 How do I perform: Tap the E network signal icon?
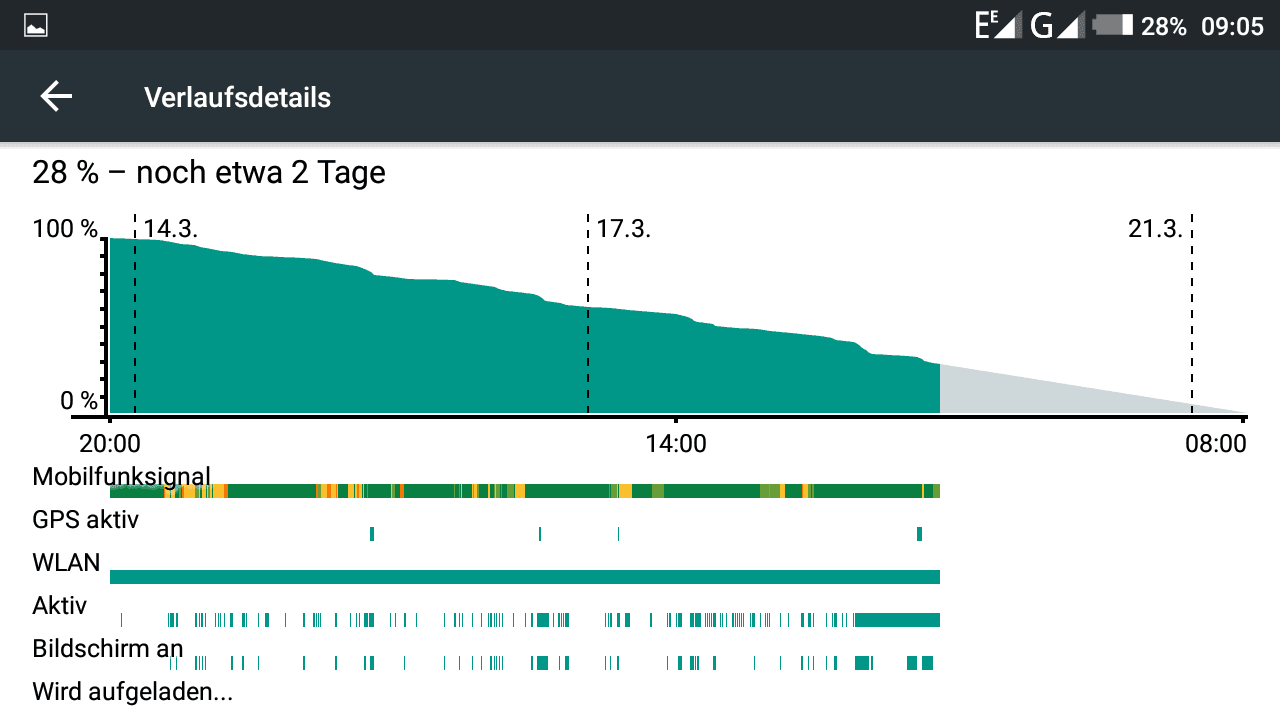[x=996, y=25]
